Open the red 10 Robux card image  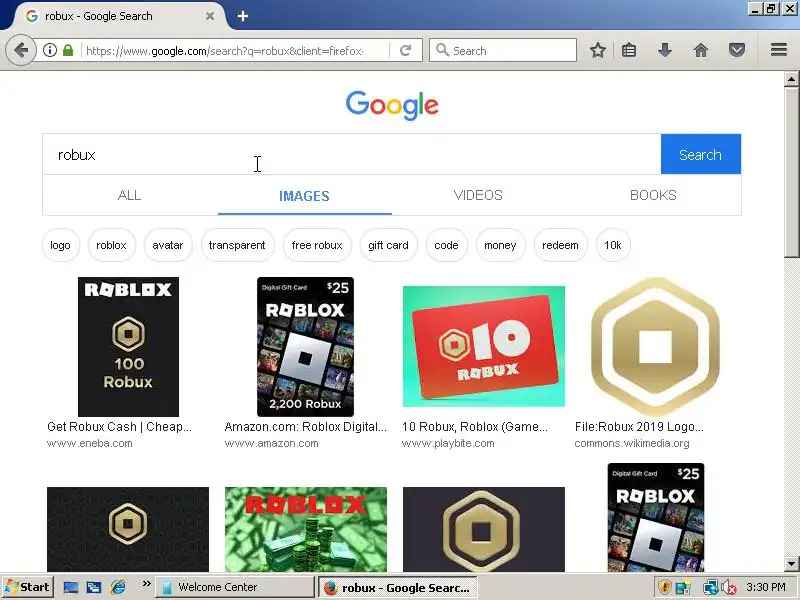click(x=484, y=346)
